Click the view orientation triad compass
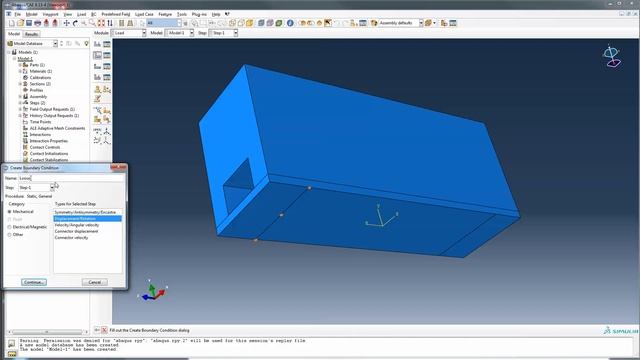640x360 pixels. point(611,57)
